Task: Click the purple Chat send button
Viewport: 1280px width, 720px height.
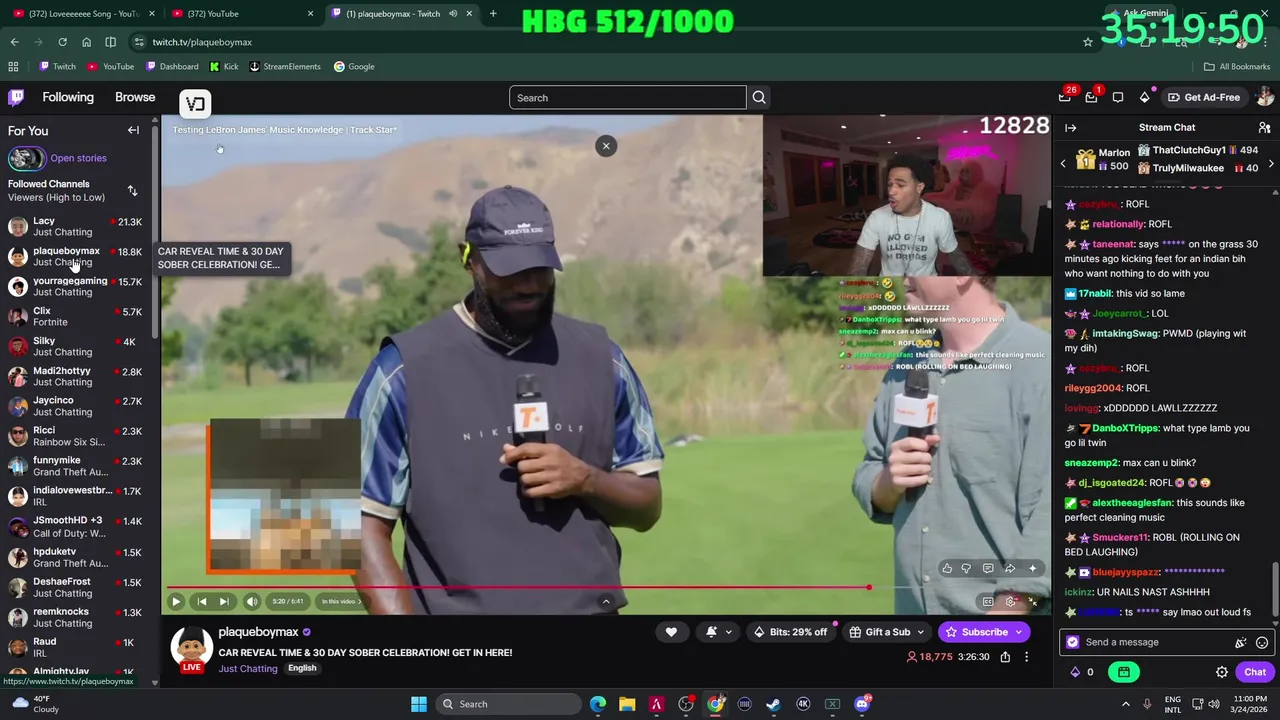Action: [1255, 672]
